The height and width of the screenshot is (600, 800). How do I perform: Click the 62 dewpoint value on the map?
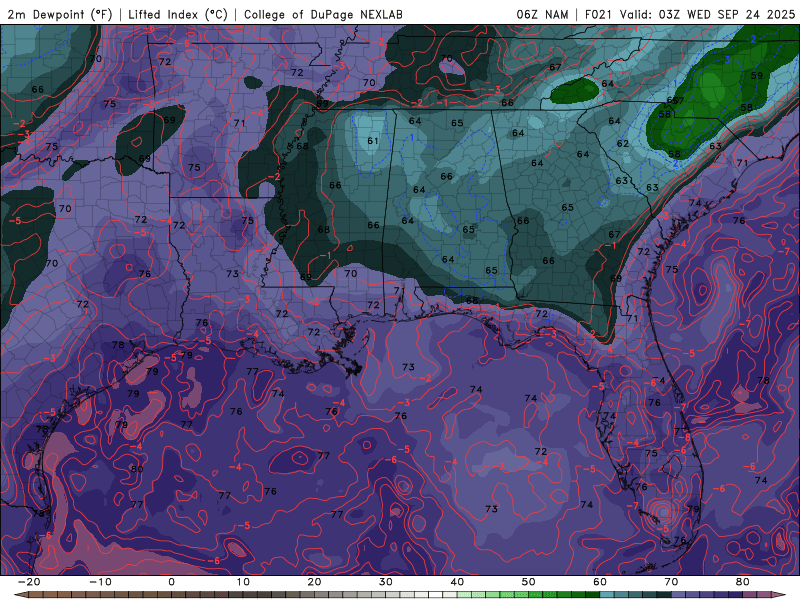pos(622,144)
